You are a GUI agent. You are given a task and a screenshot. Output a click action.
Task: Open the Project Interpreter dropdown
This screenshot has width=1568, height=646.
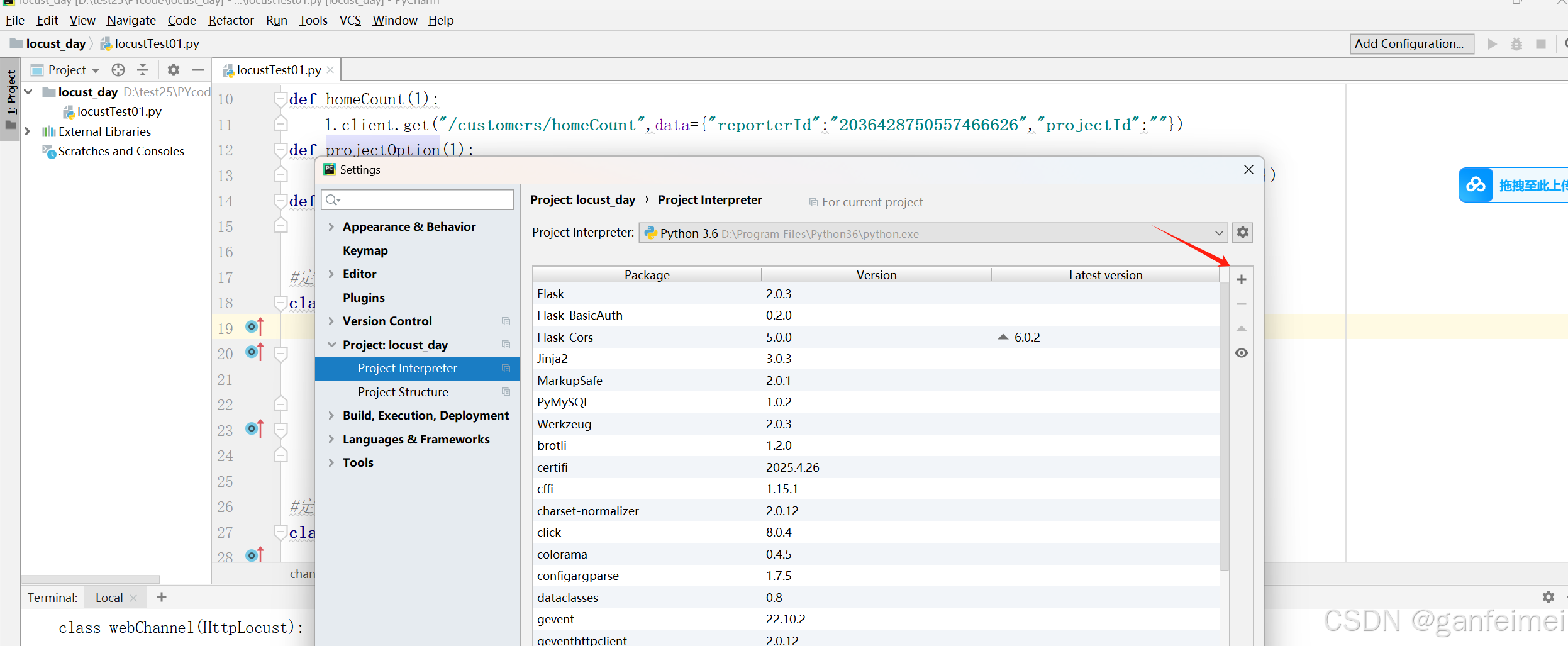[933, 233]
